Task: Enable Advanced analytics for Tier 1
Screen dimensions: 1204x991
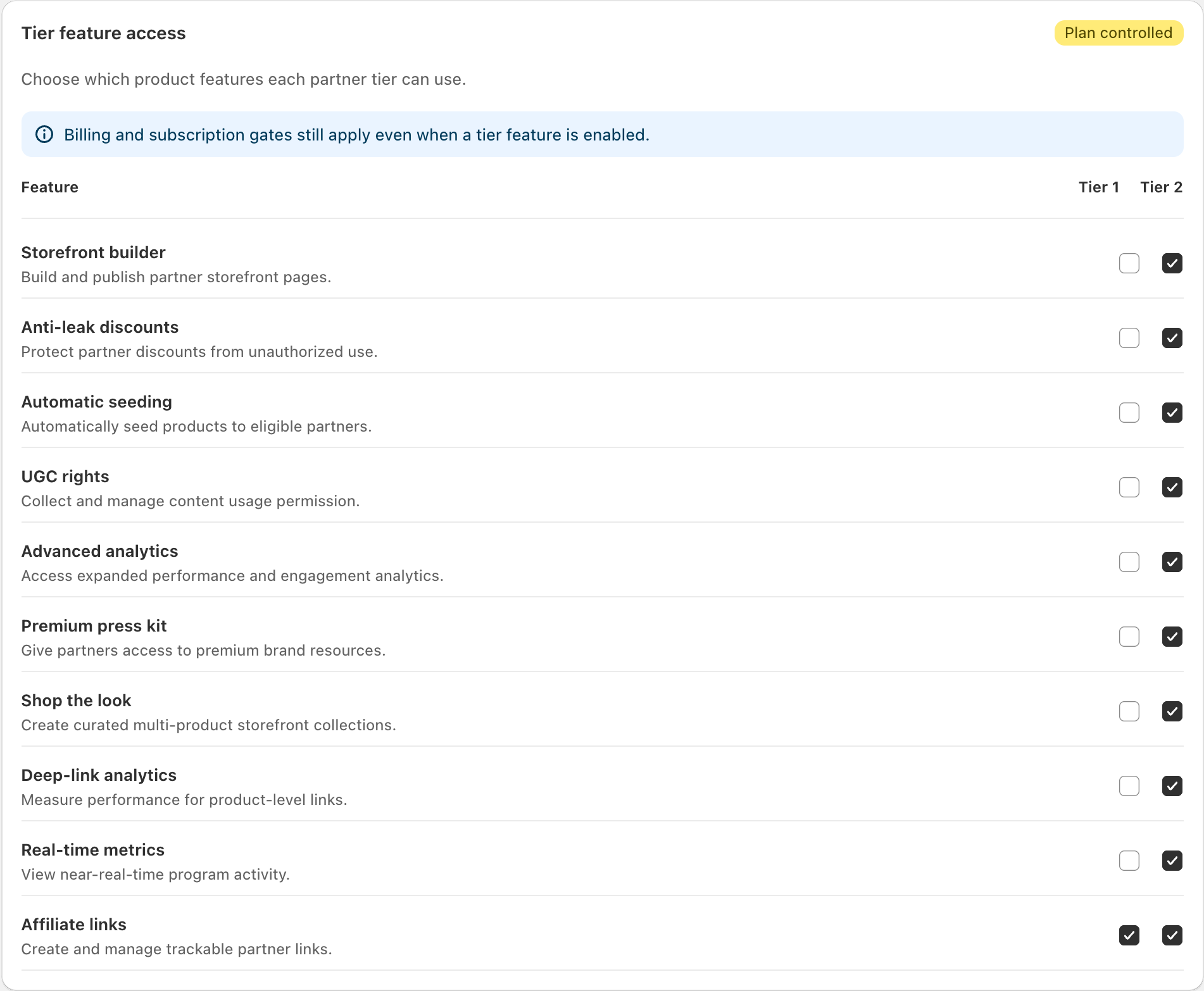Action: [1129, 562]
